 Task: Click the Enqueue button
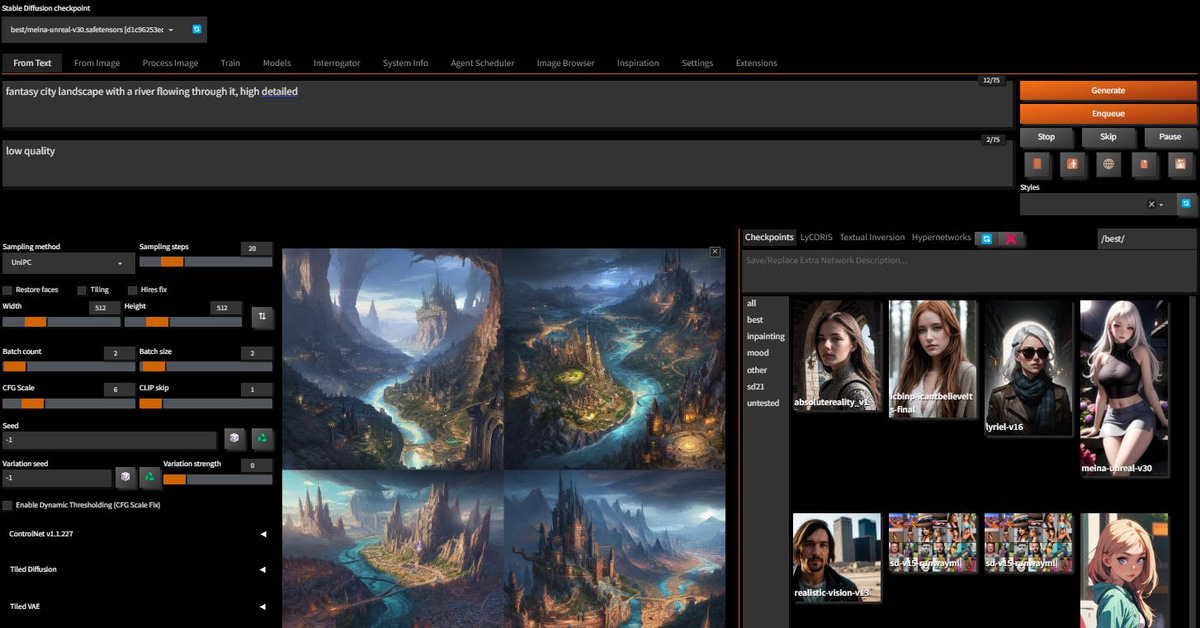[1108, 113]
